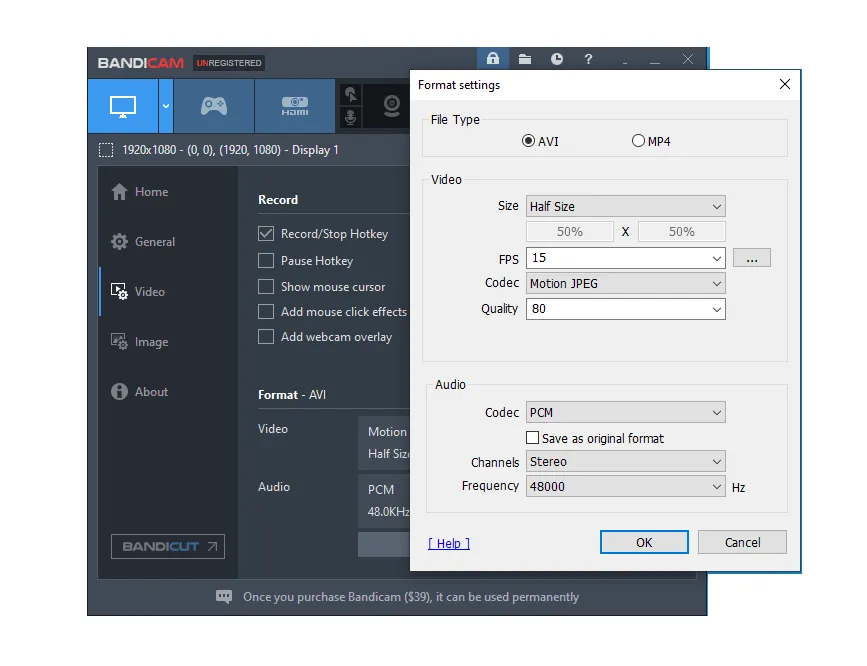Open FPS dropdown
867x666 pixels.
pyautogui.click(x=625, y=258)
